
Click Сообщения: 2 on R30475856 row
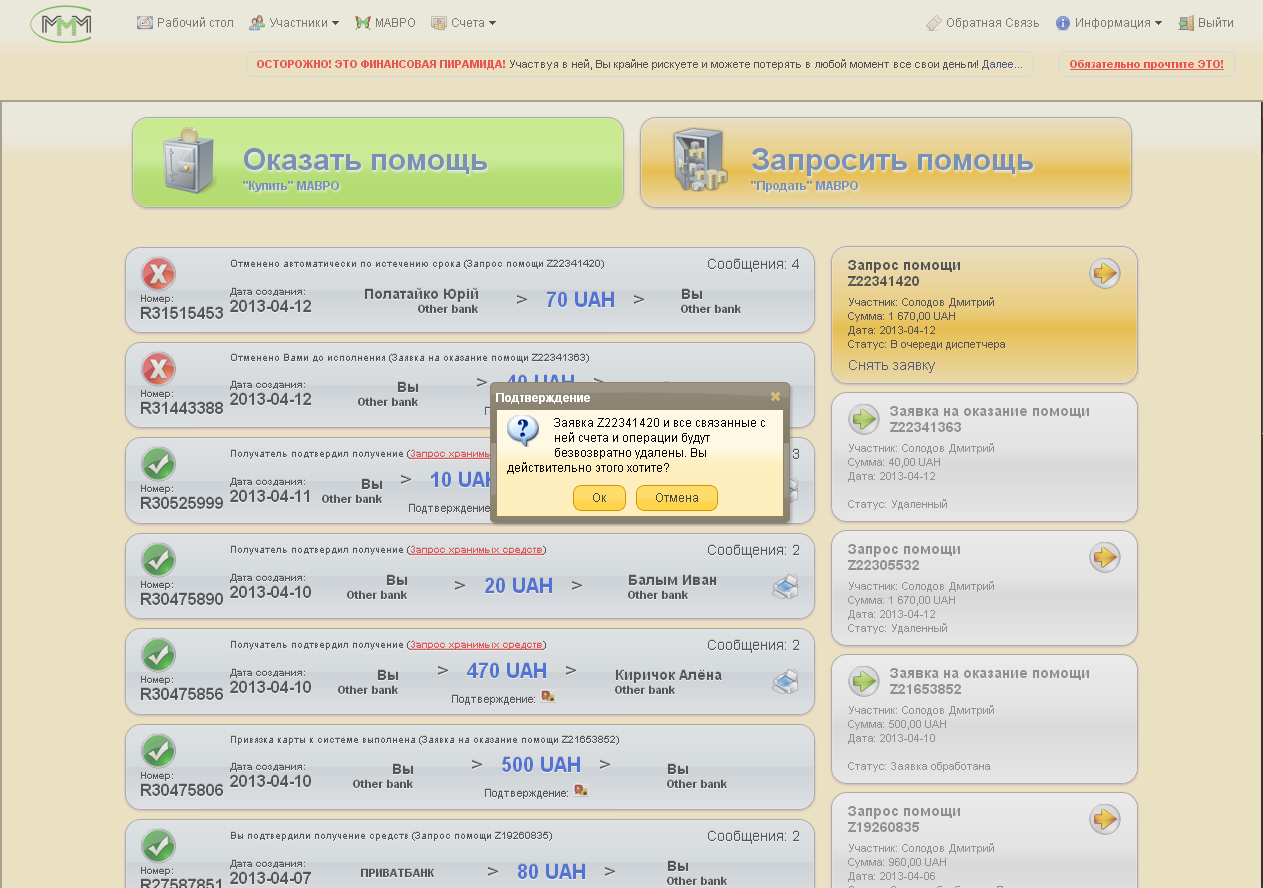pyautogui.click(x=753, y=645)
